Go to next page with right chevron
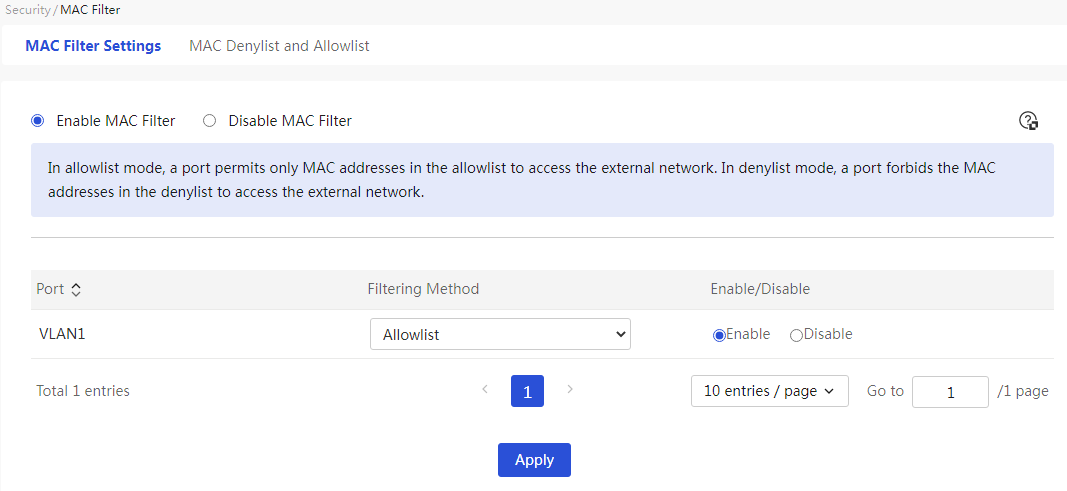The height and width of the screenshot is (491, 1067). pos(570,390)
